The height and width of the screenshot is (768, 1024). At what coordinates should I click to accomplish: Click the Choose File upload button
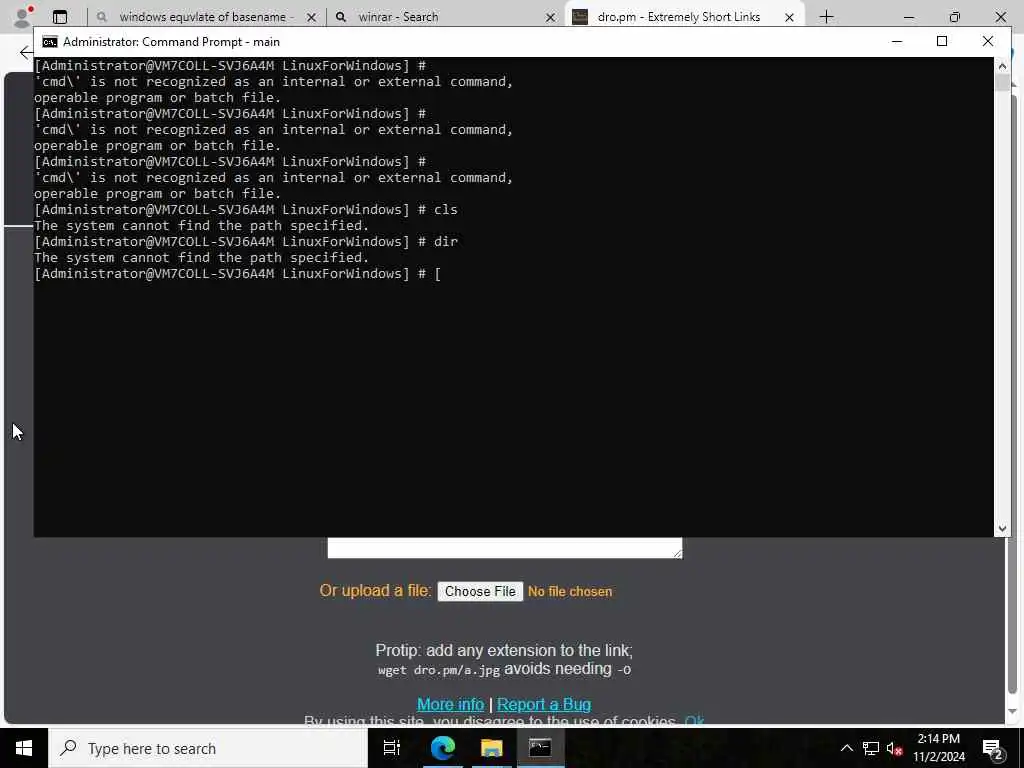[x=480, y=592]
